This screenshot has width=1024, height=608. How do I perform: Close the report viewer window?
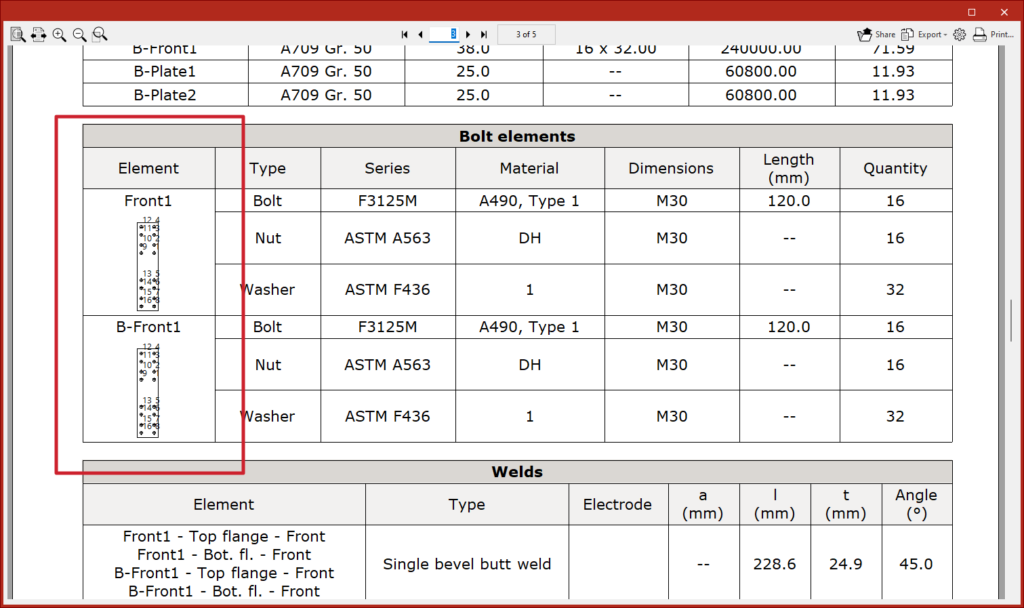tap(1004, 12)
